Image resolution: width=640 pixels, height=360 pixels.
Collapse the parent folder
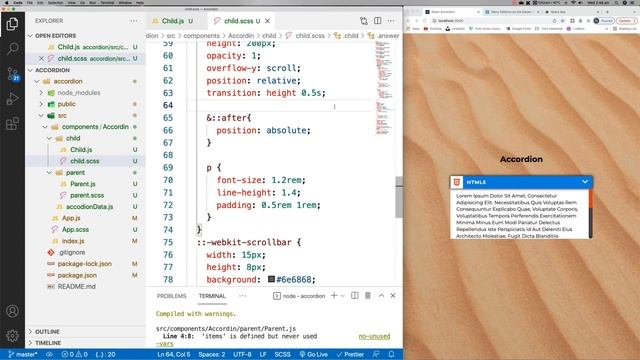tap(49, 173)
